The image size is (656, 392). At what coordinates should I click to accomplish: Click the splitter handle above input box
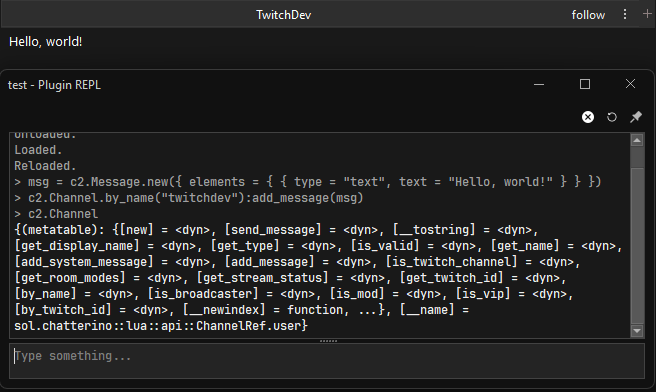[328, 341]
